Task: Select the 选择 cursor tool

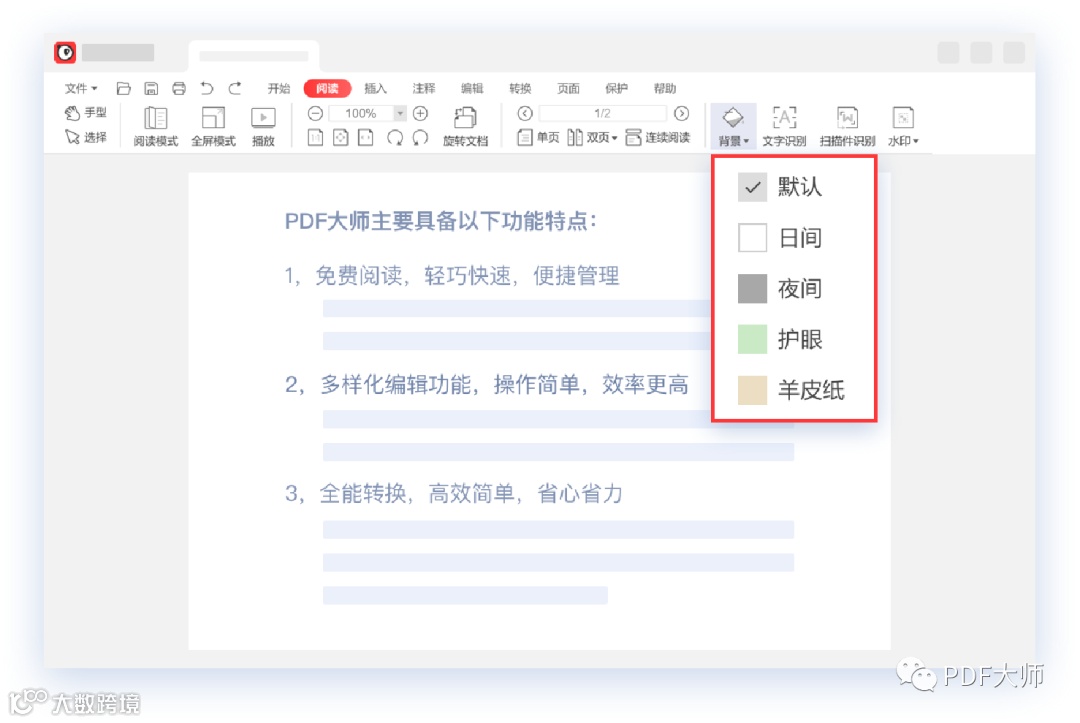Action: click(85, 137)
